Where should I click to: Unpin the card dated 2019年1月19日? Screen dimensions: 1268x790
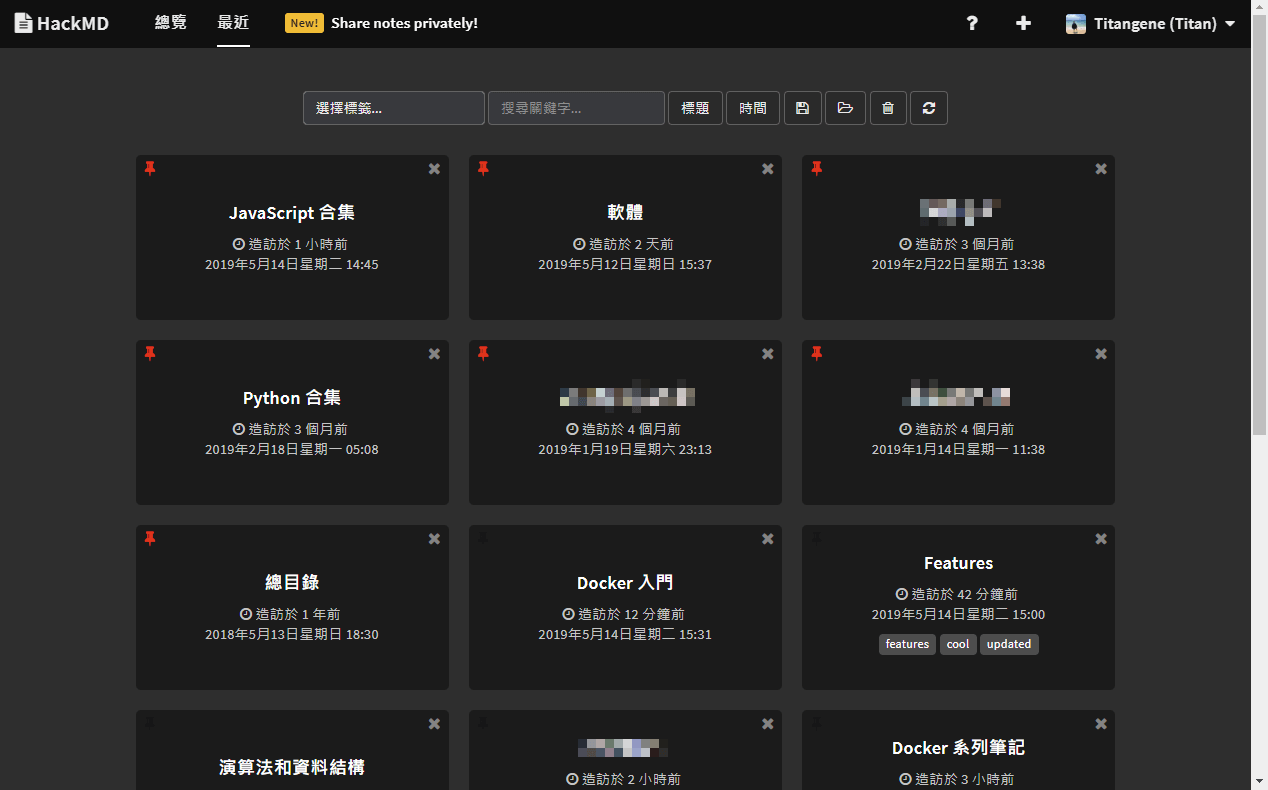483,354
